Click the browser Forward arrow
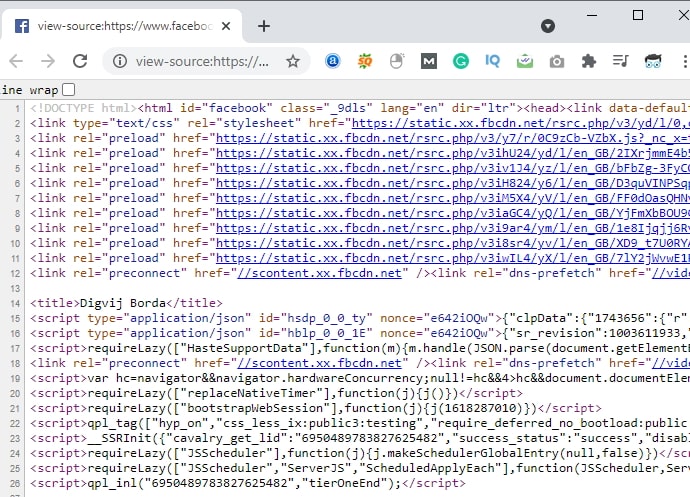Viewport: 690px width, 497px height. (48, 61)
